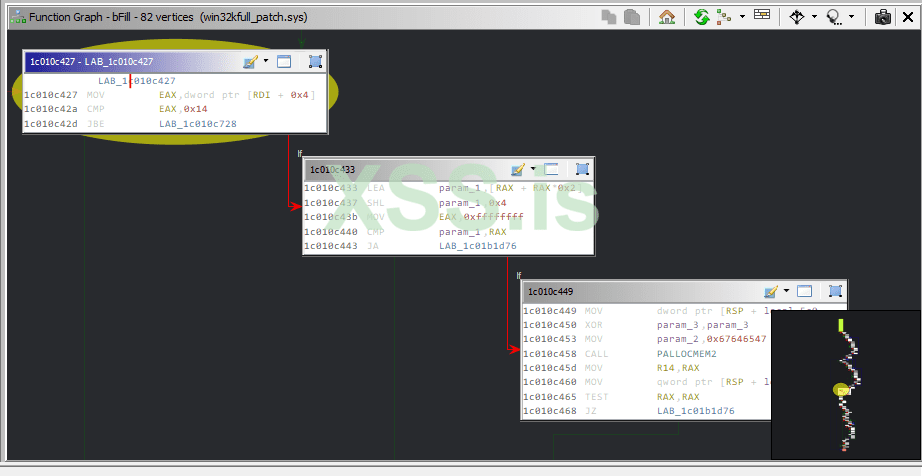The image size is (922, 476).
Task: Select address 1c010c42d JBE line
Action: (51, 123)
